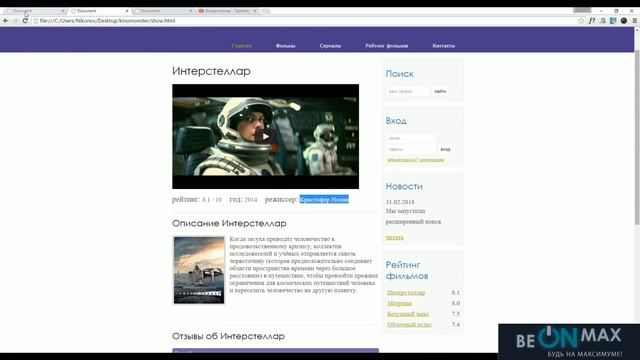Click the 8.0 score beside Матрица
The height and width of the screenshot is (360, 640).
pos(456,303)
